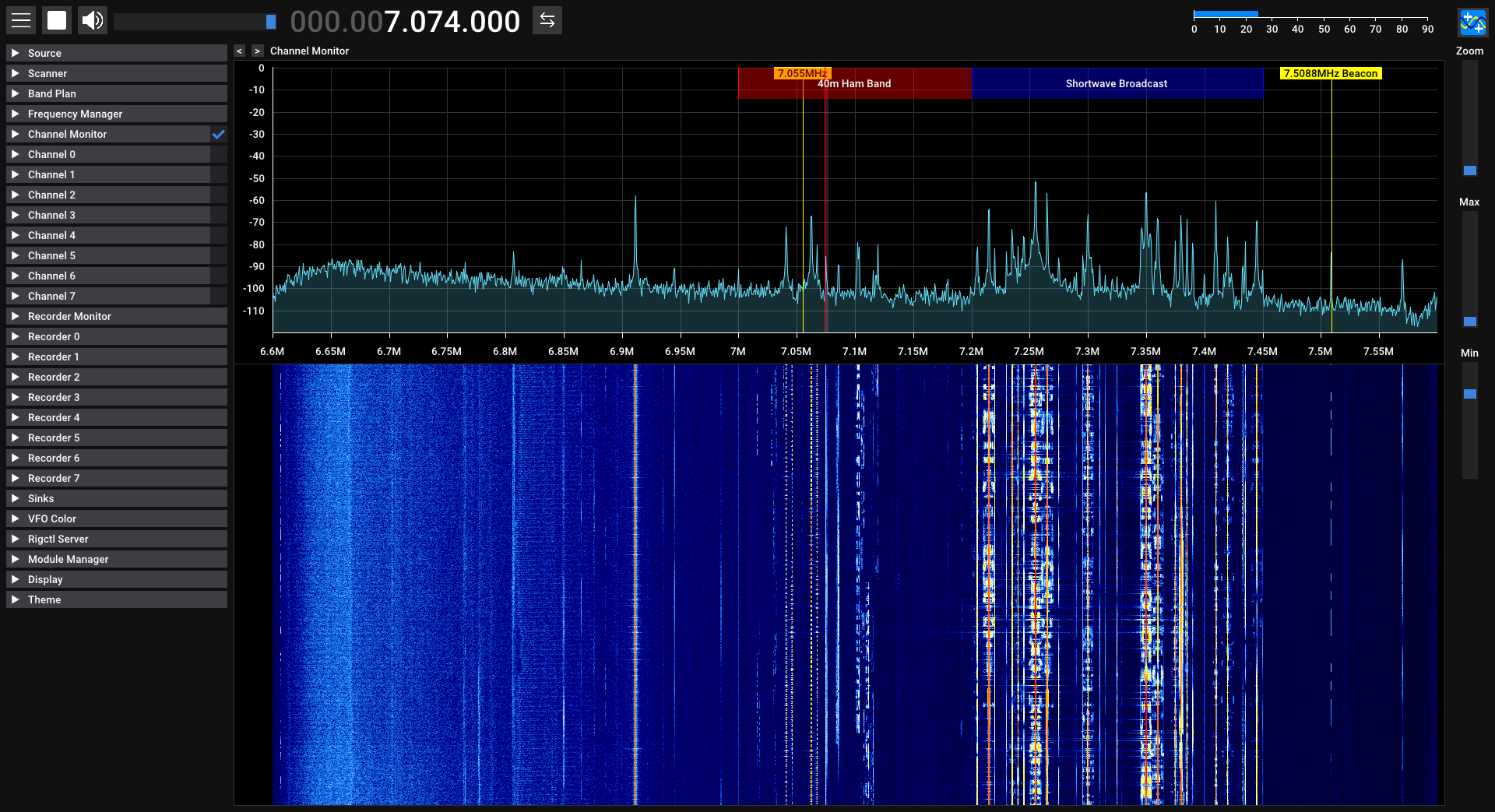Toggle the Channel 3 checkbox
The width and height of the screenshot is (1495, 812).
219,215
